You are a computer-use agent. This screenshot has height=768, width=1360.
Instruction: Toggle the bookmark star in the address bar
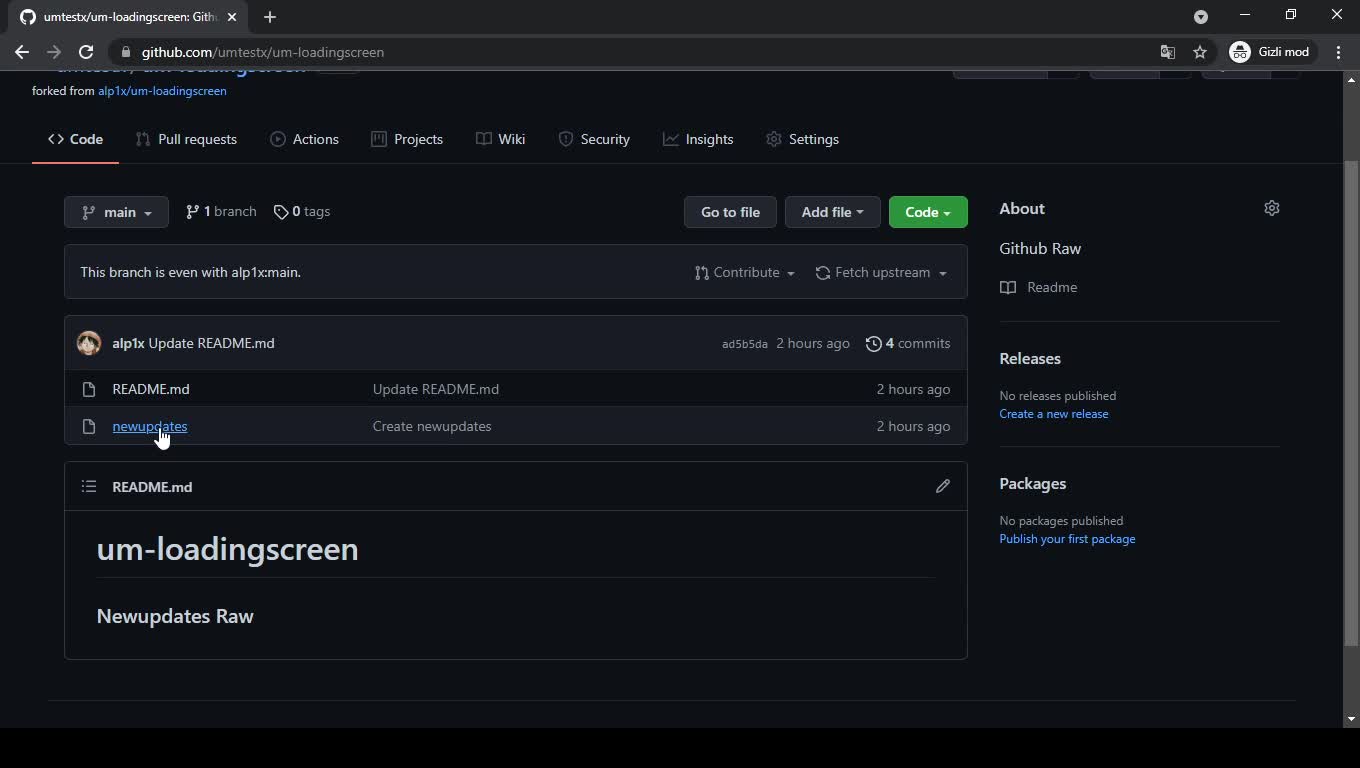click(x=1200, y=52)
